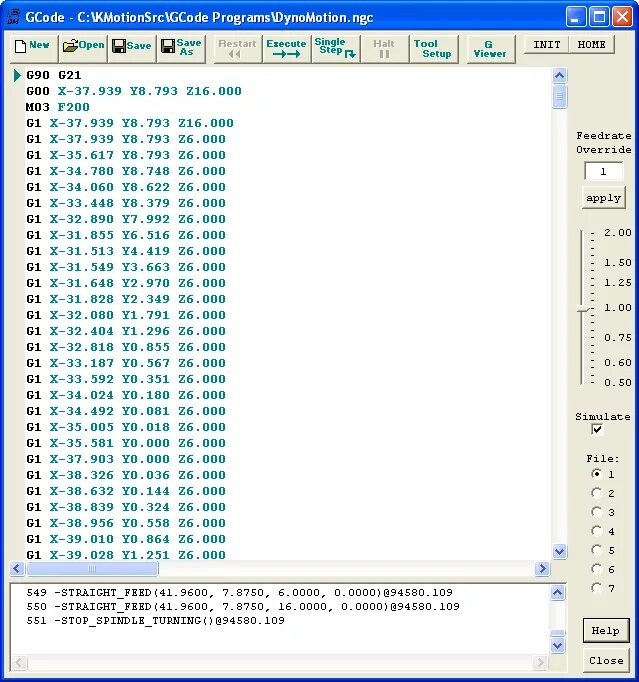Click the line 'G1 X-31.855 Y6.516 Z6.000'
The height and width of the screenshot is (682, 639).
pyautogui.click(x=126, y=235)
